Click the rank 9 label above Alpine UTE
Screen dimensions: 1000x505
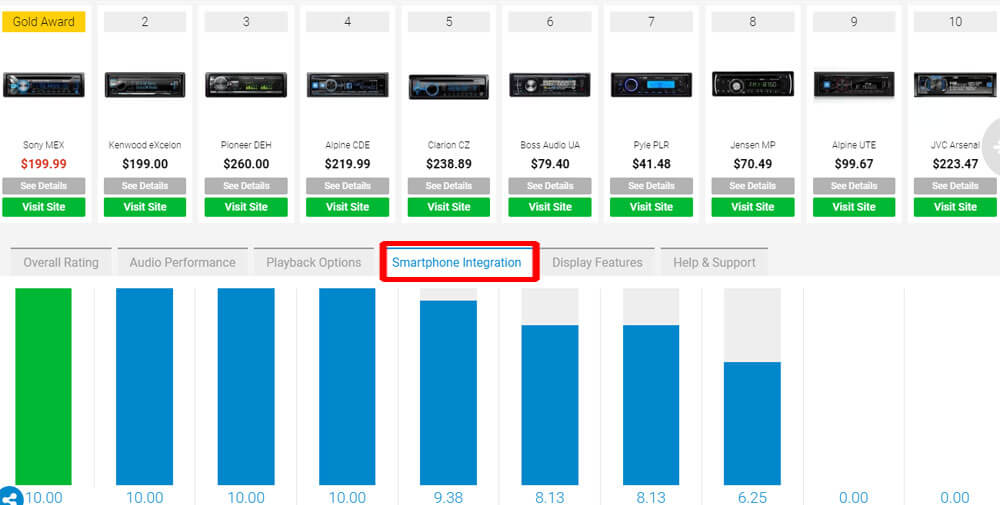point(854,22)
